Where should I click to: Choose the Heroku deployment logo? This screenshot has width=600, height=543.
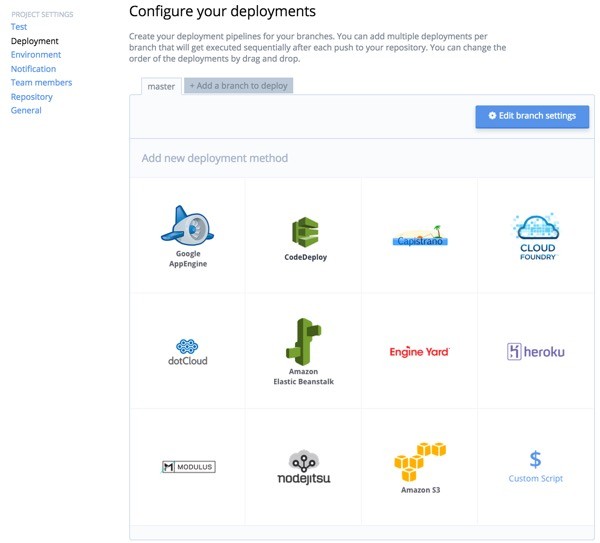coord(535,351)
